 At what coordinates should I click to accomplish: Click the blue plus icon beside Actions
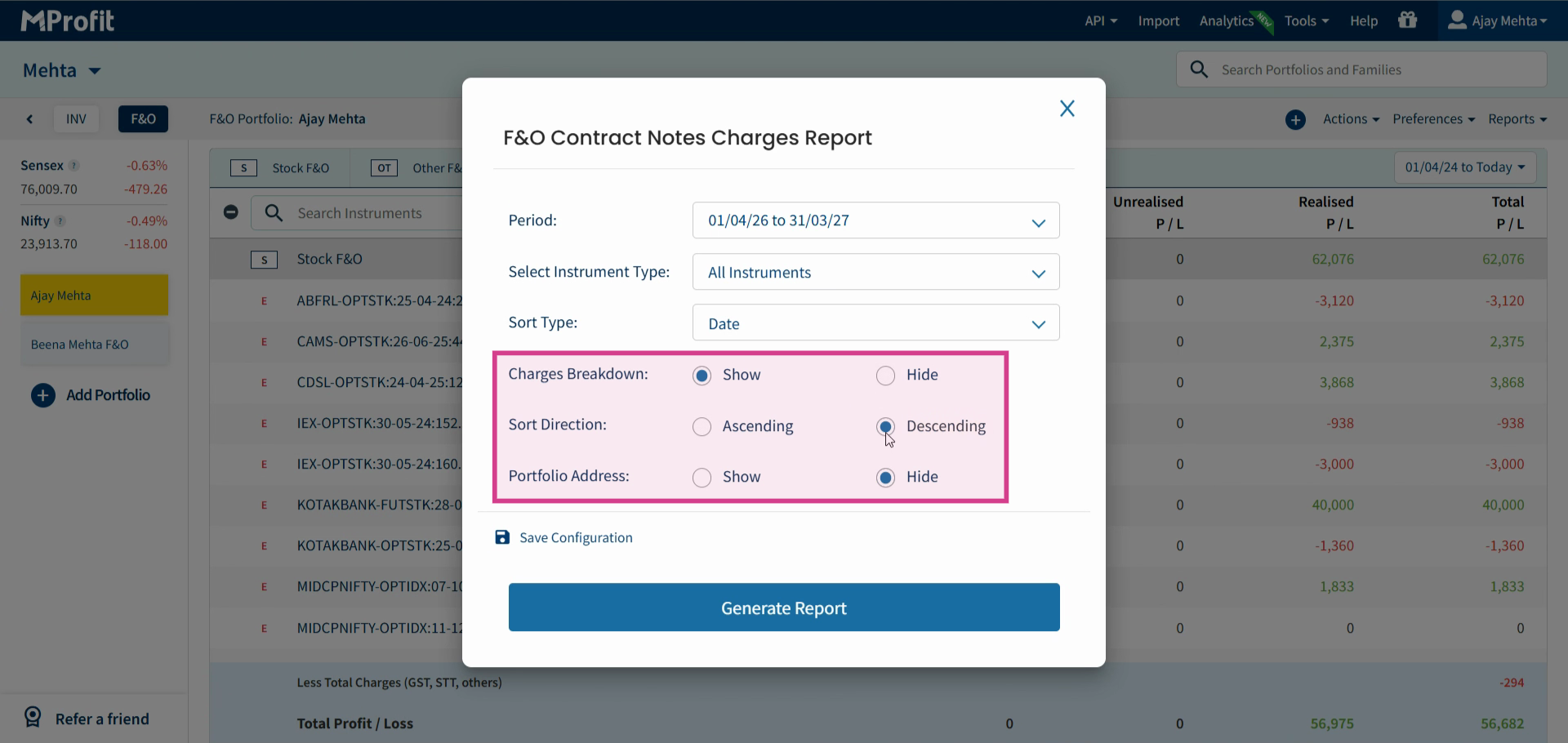click(1295, 120)
